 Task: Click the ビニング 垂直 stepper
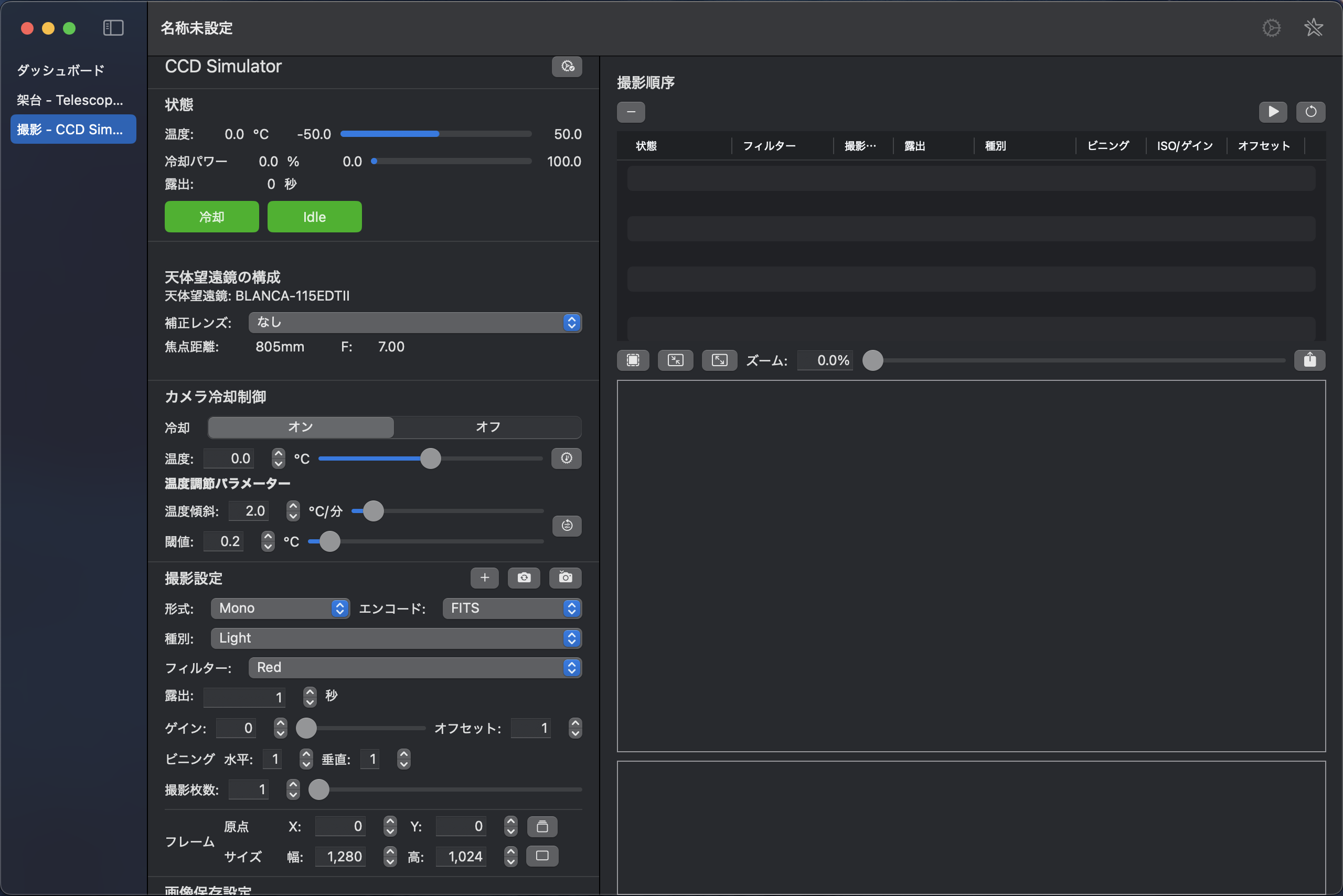click(404, 759)
